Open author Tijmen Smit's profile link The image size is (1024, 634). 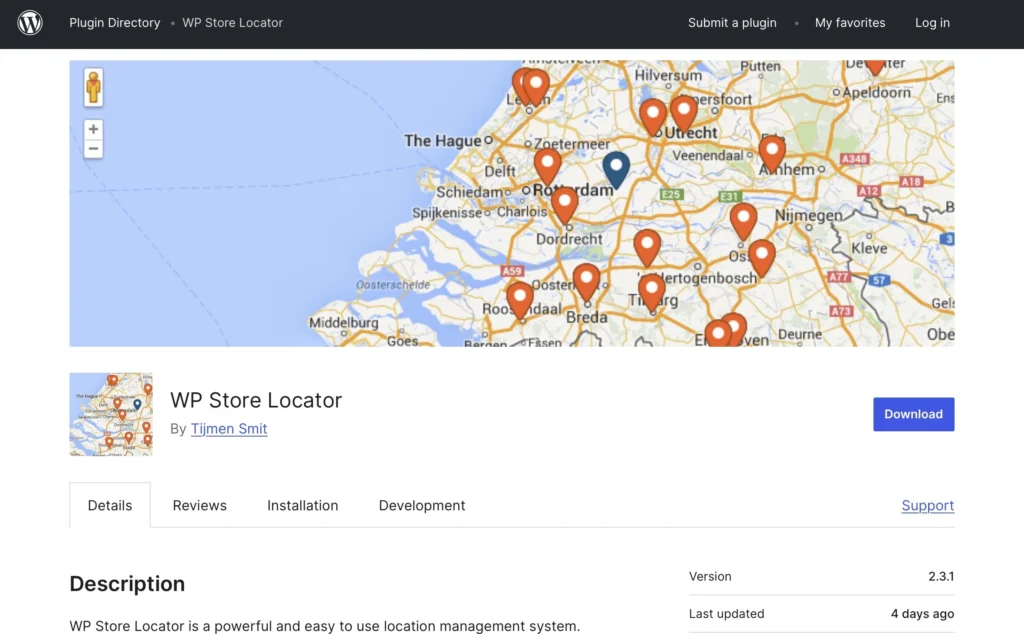tap(229, 429)
